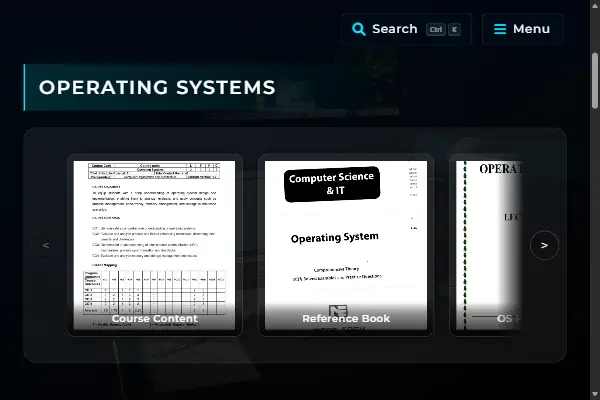The image size is (600, 400).
Task: Advance carousel with the right arrow
Action: tap(544, 245)
